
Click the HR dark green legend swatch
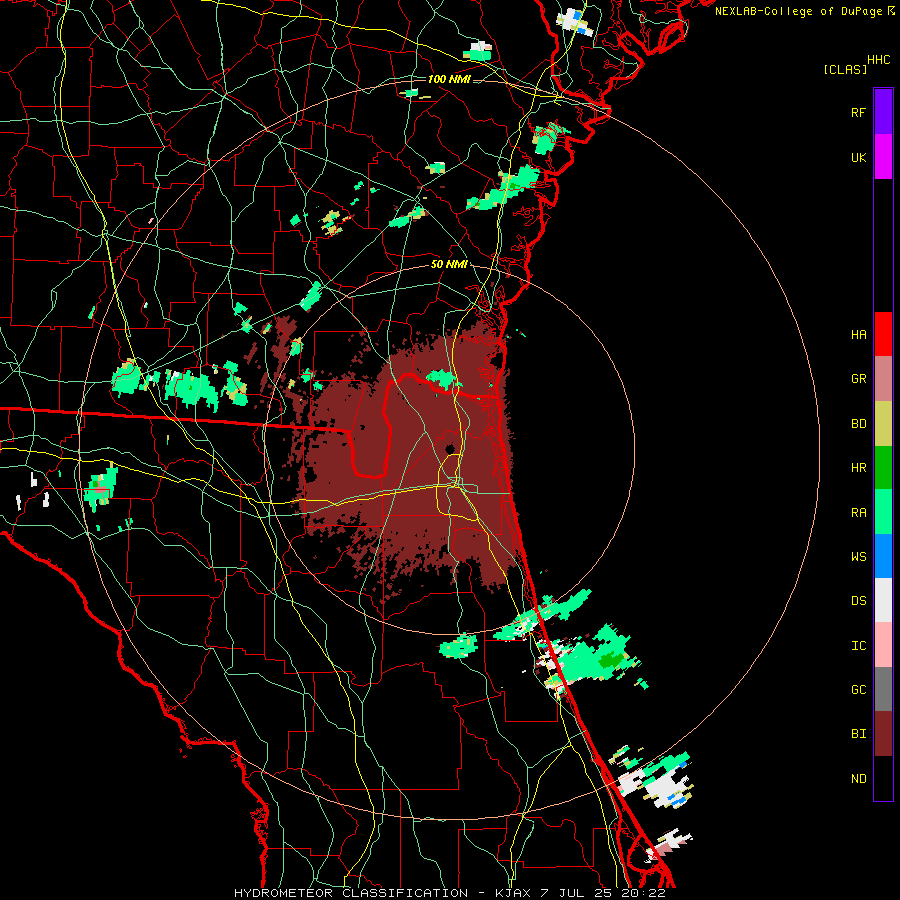click(883, 468)
